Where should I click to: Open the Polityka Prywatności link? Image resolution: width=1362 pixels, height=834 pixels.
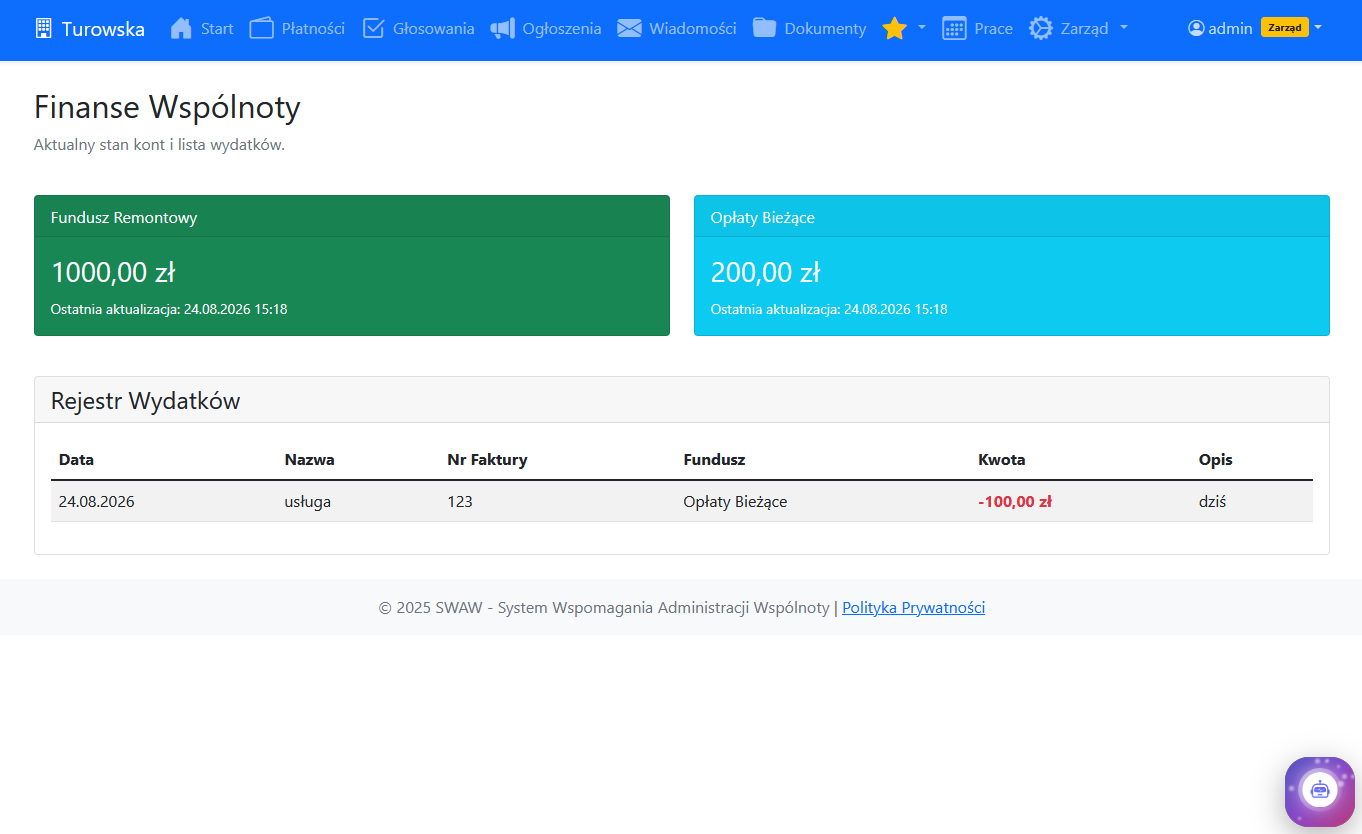tap(913, 607)
